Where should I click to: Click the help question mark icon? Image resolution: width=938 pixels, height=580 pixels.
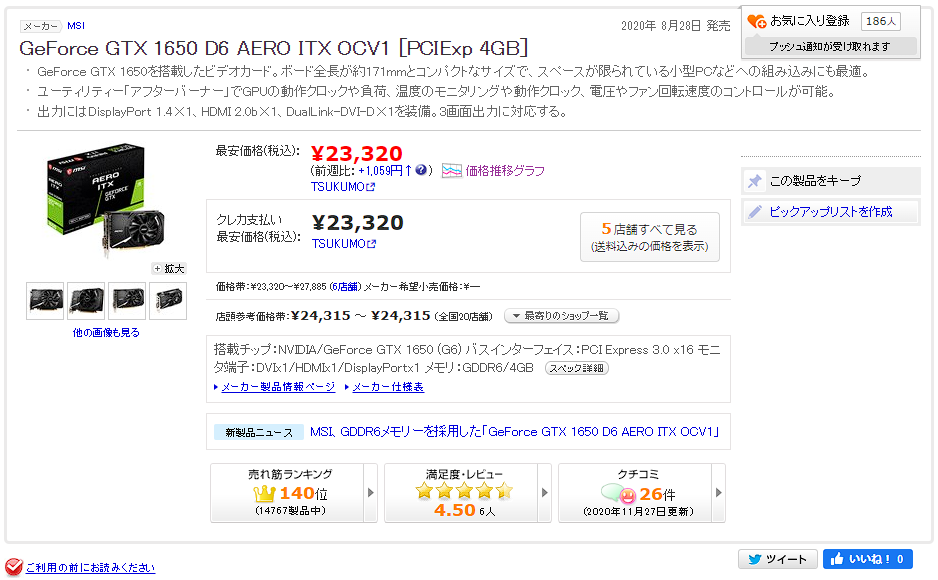click(x=423, y=171)
